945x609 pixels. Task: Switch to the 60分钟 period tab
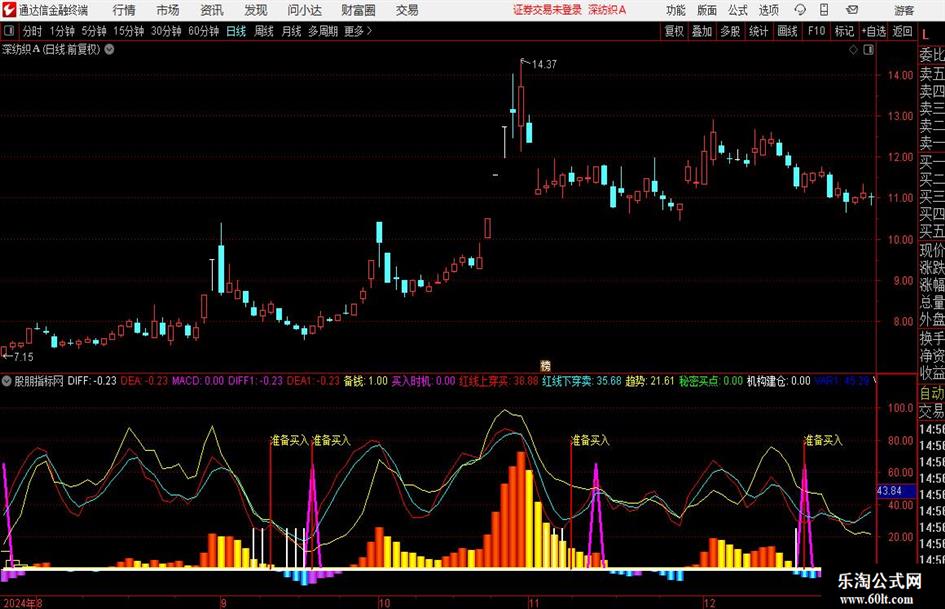tap(204, 31)
